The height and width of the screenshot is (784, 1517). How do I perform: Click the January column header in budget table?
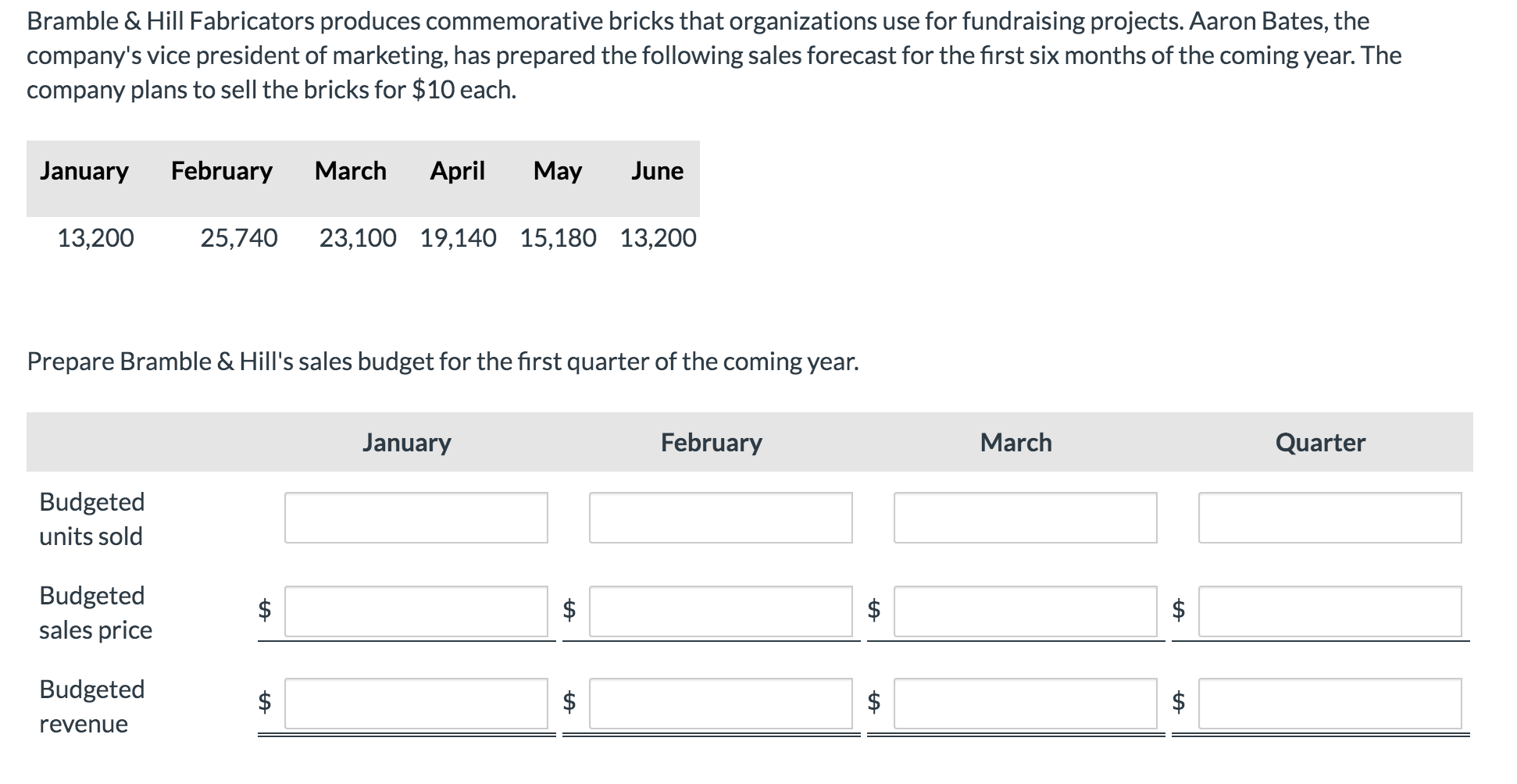point(406,443)
